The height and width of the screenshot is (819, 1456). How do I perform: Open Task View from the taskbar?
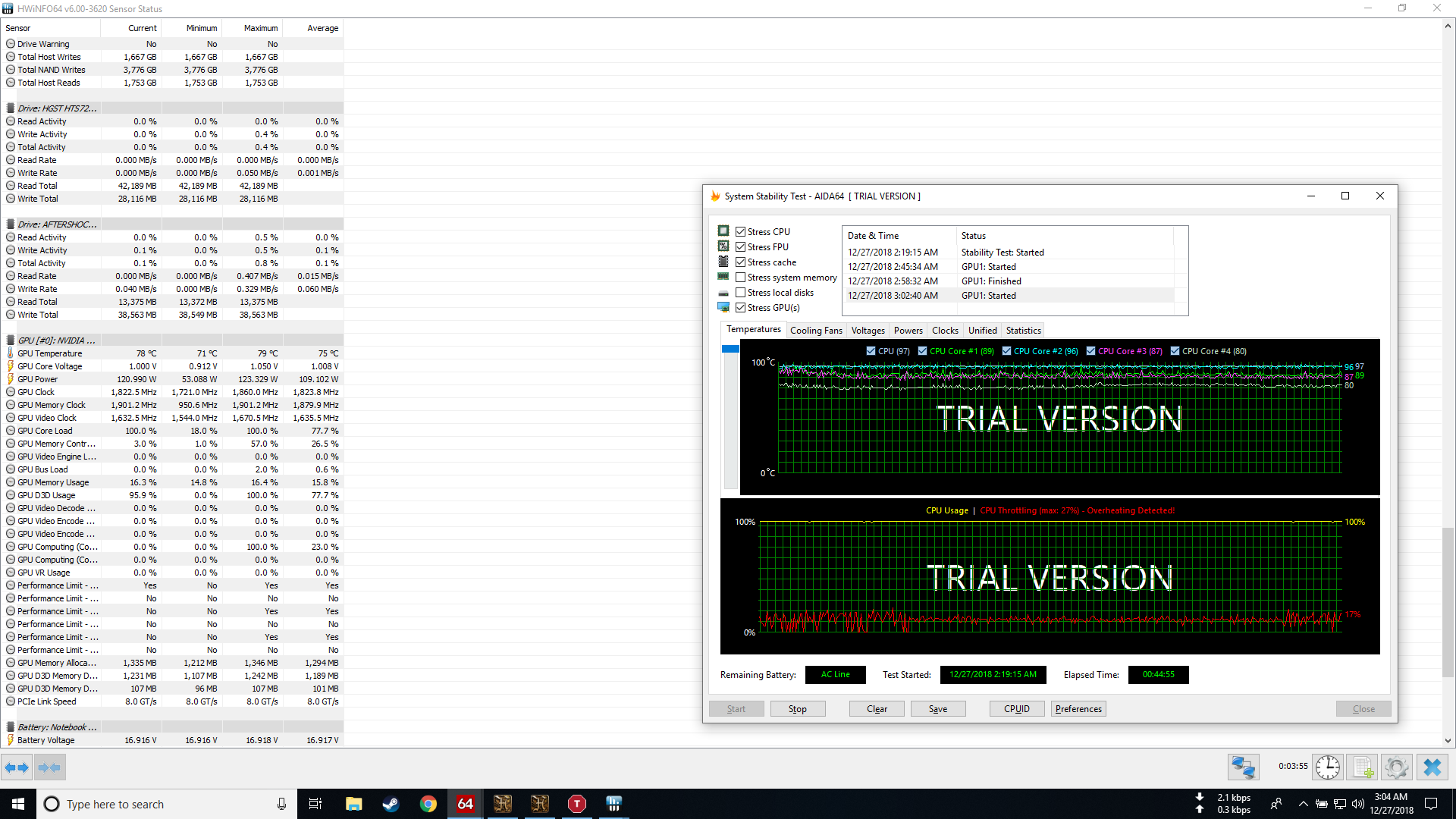pyautogui.click(x=315, y=804)
